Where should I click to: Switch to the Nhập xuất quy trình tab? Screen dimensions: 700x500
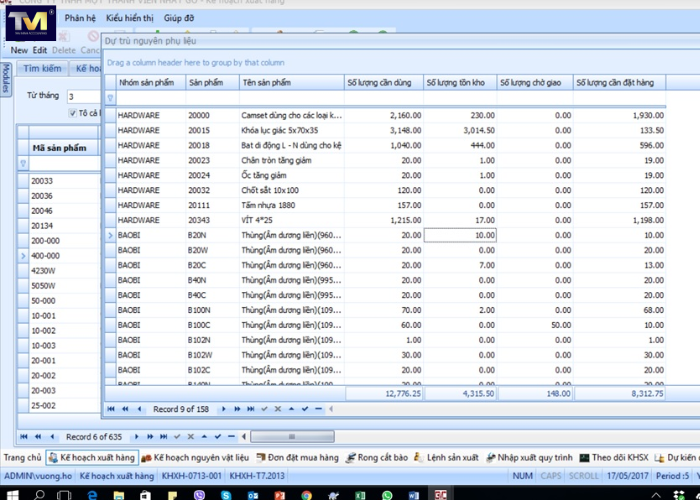529,458
